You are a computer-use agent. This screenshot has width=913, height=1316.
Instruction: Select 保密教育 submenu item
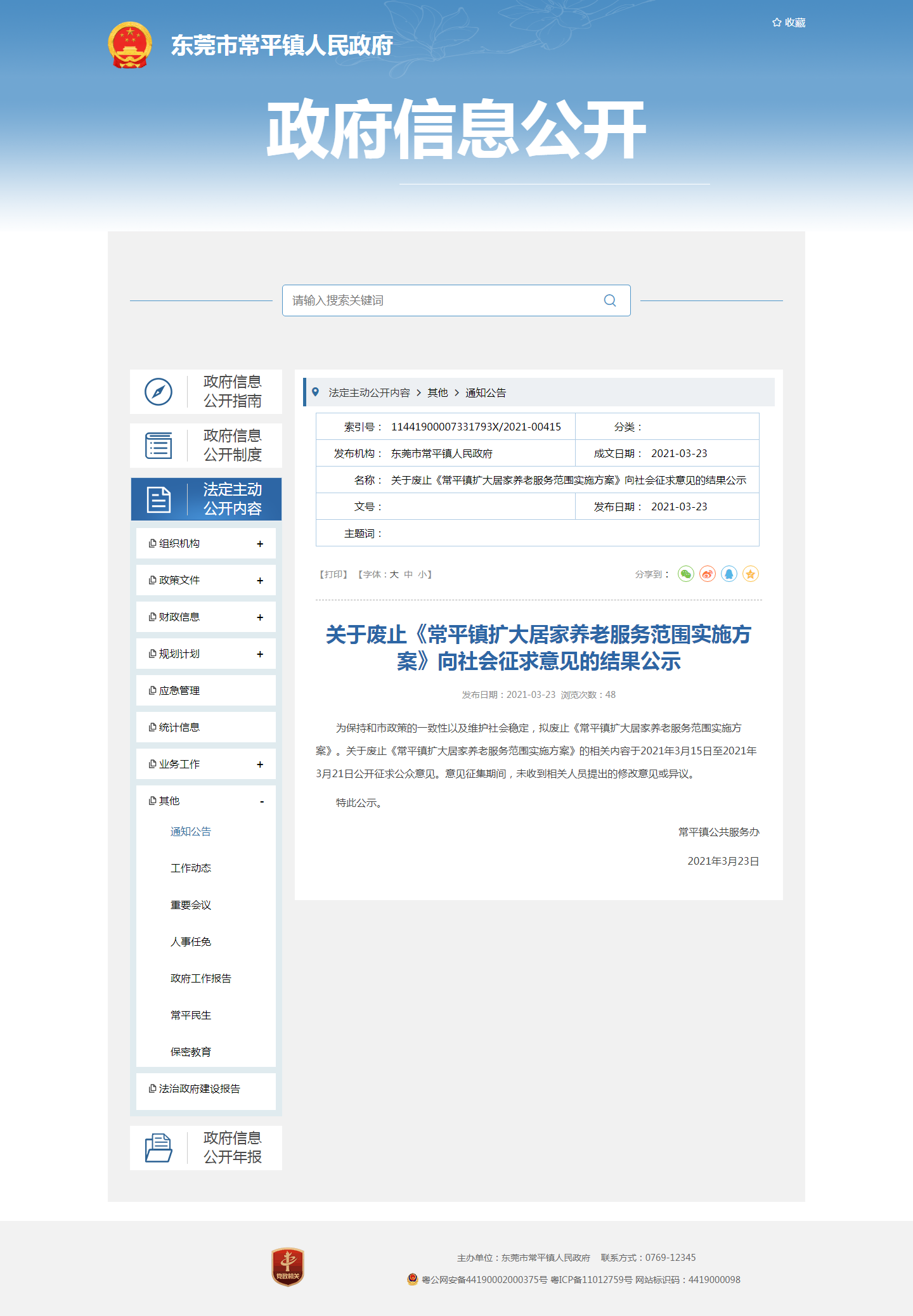point(191,1052)
